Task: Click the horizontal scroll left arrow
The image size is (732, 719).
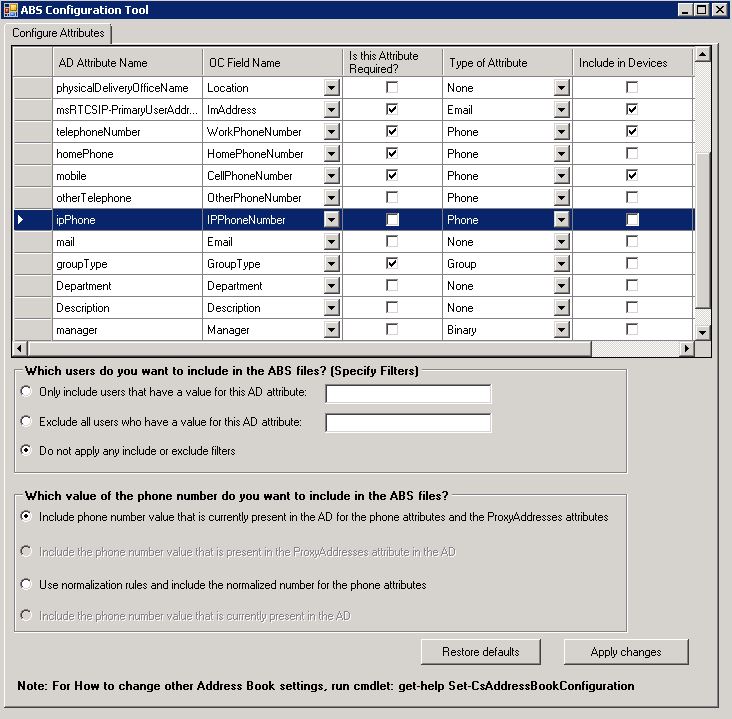Action: coord(18,348)
